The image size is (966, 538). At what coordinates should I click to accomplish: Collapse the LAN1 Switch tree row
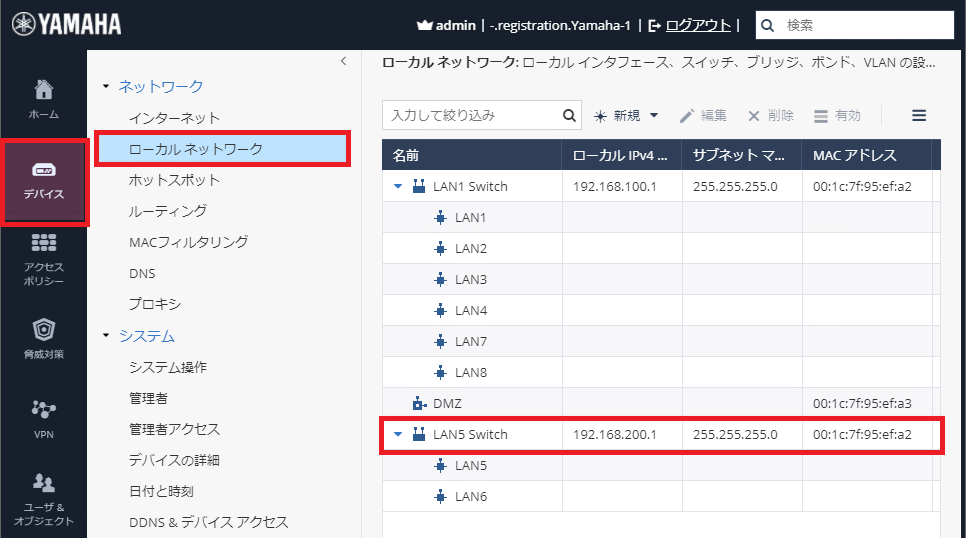coord(398,187)
